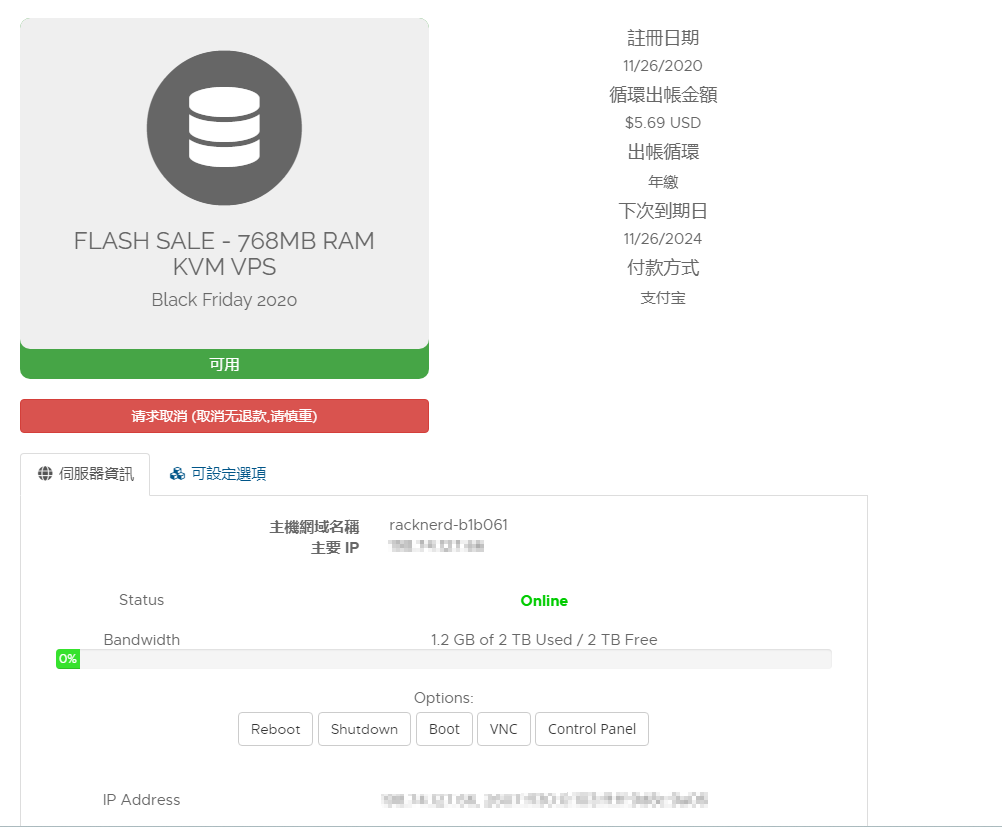Image resolution: width=1002 pixels, height=827 pixels.
Task: Click the blurred IP Address list value
Action: (x=544, y=800)
